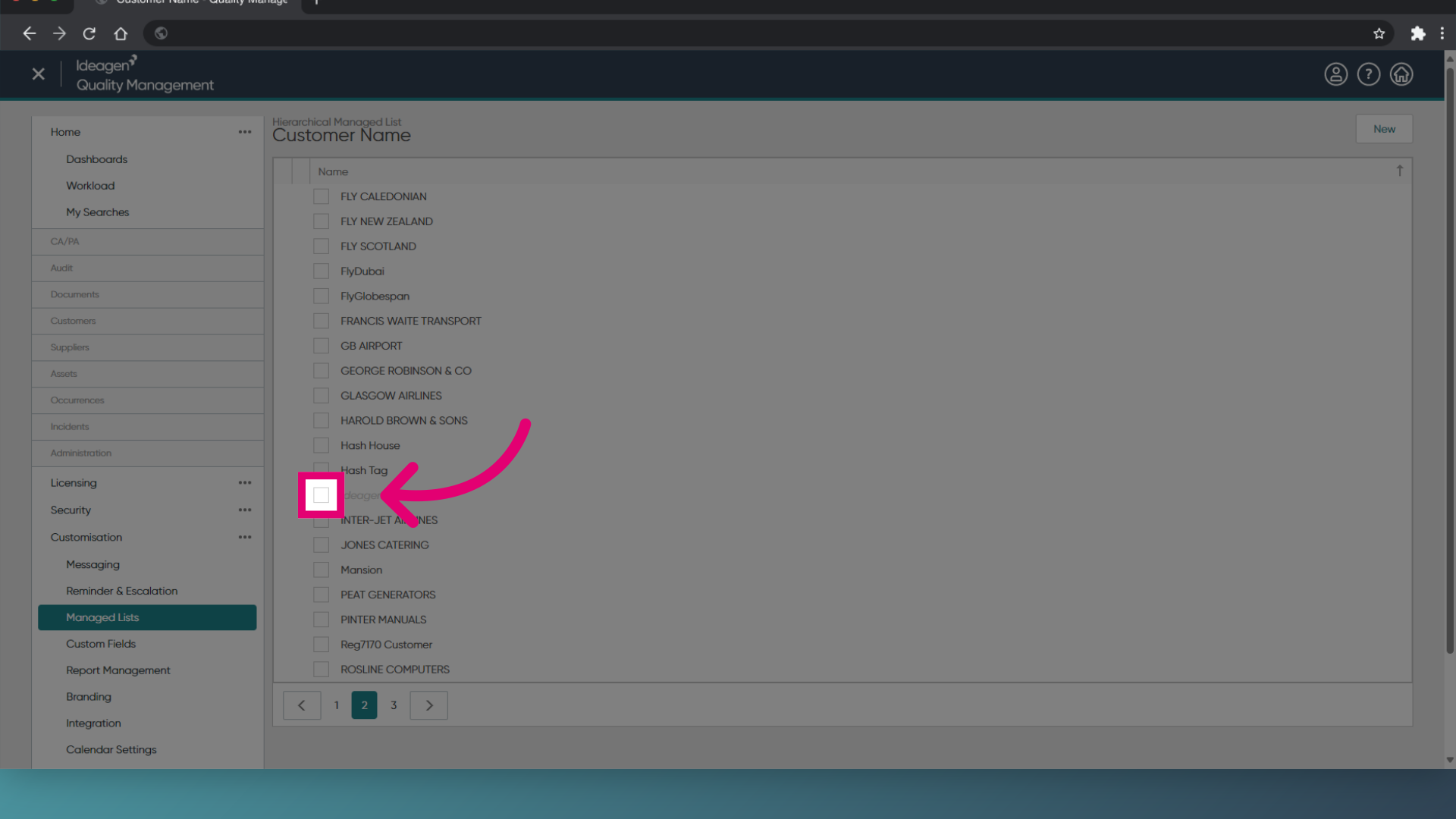Expand the CA/PA section
1456x819 pixels.
147,242
